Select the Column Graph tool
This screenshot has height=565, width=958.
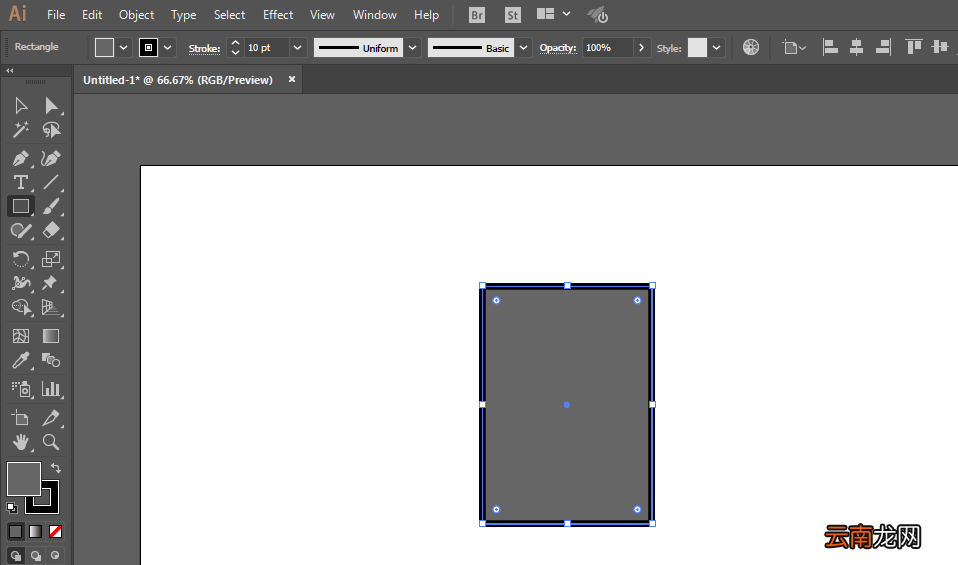pyautogui.click(x=51, y=389)
